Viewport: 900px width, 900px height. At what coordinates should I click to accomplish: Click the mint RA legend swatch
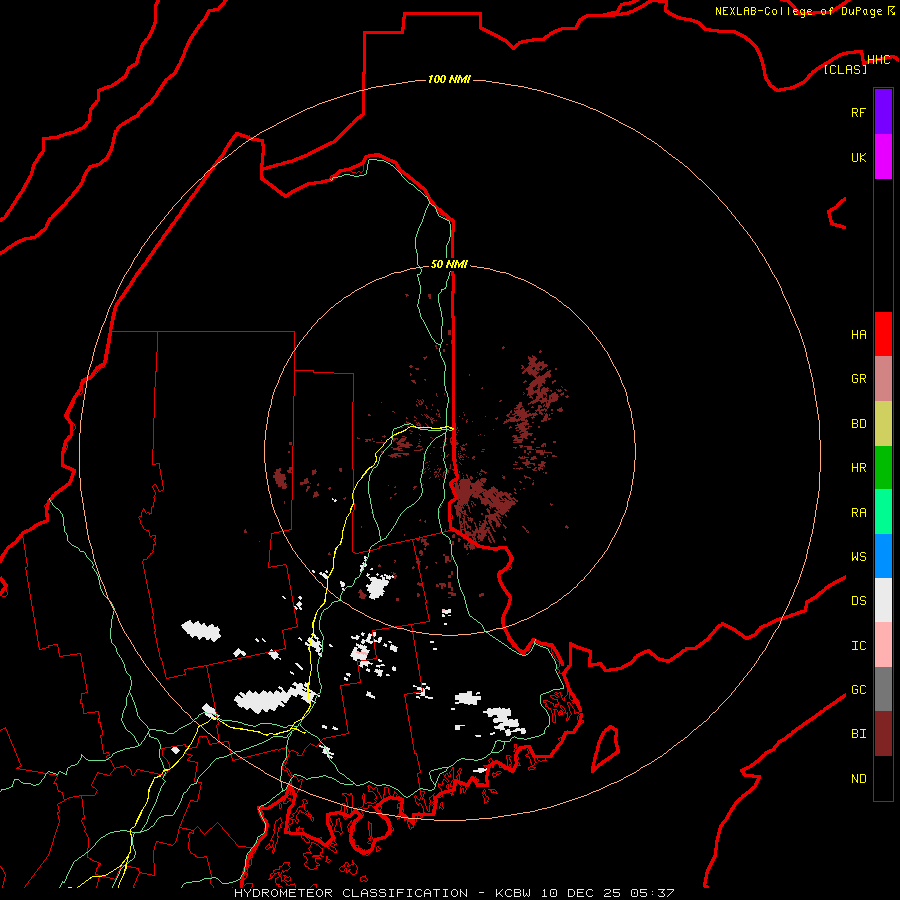tap(883, 512)
